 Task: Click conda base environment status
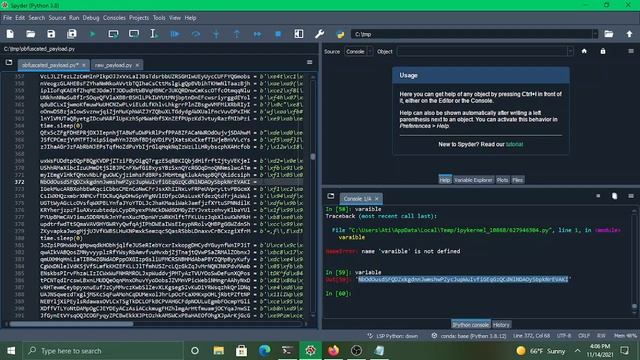tap(469, 336)
